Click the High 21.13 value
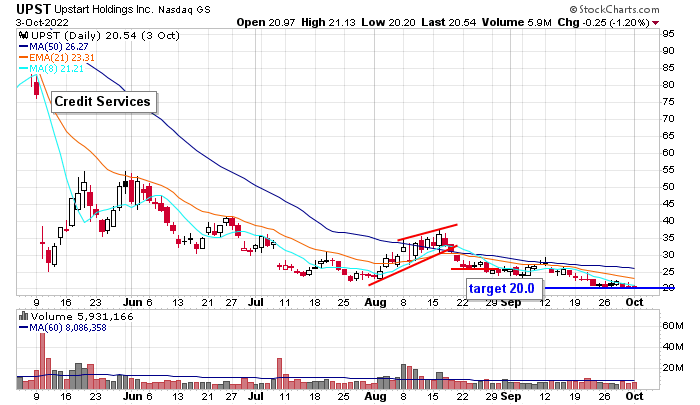The image size is (700, 405). 328,22
